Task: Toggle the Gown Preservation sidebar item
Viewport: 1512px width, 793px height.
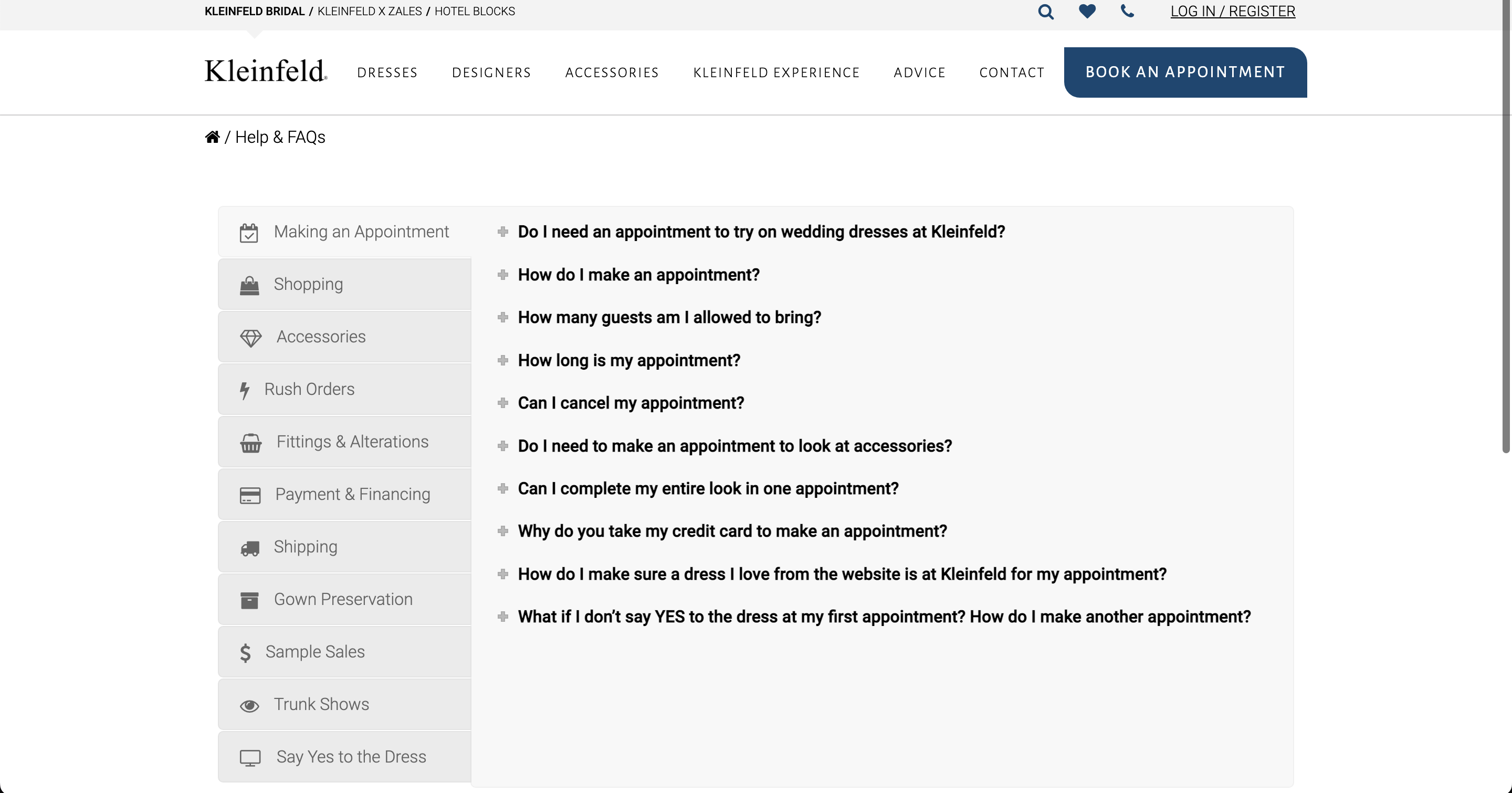Action: pyautogui.click(x=344, y=599)
